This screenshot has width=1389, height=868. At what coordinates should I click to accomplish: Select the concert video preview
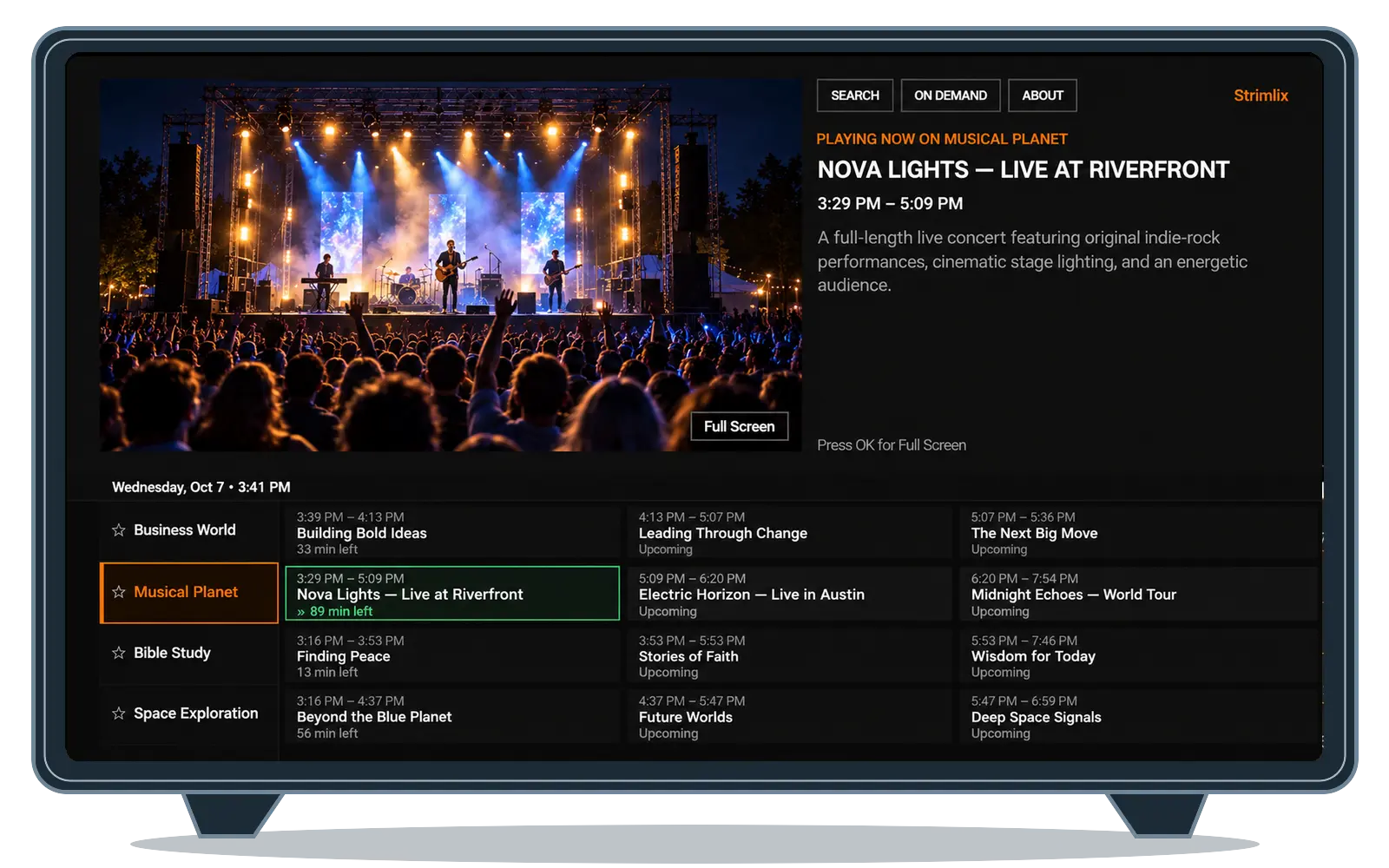pos(451,266)
